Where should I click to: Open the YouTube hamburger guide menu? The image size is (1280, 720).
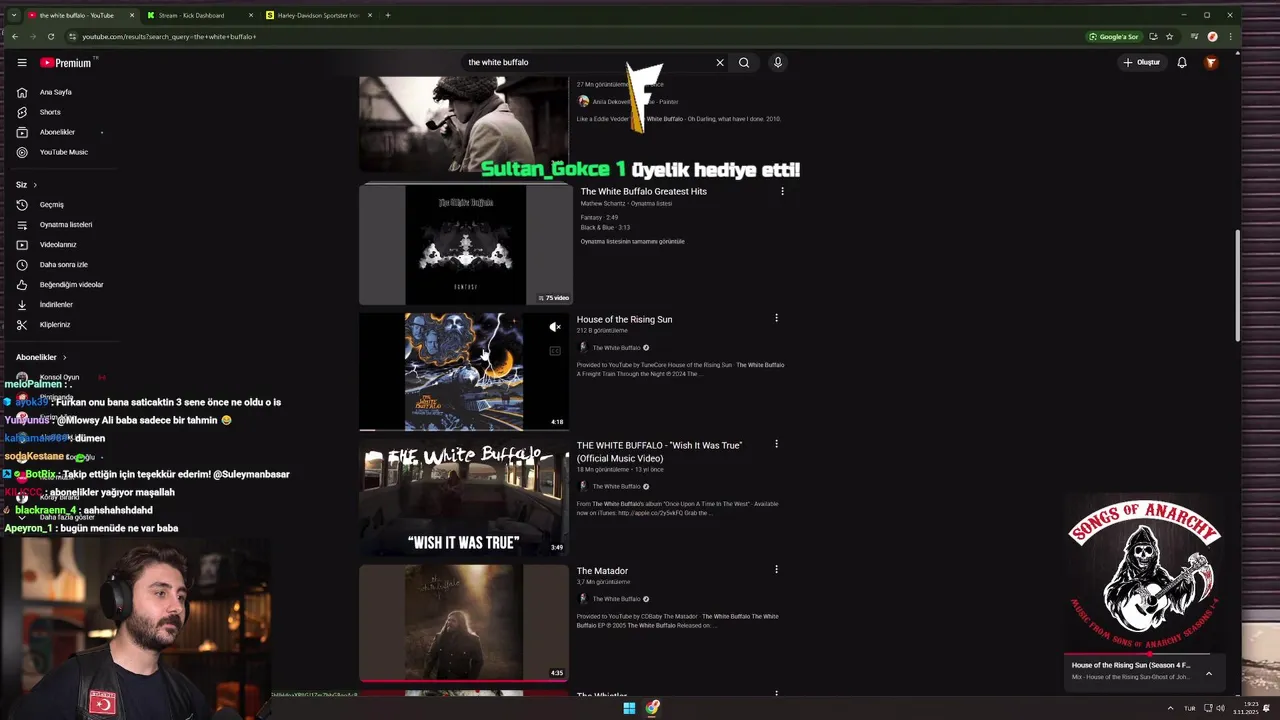click(x=22, y=62)
